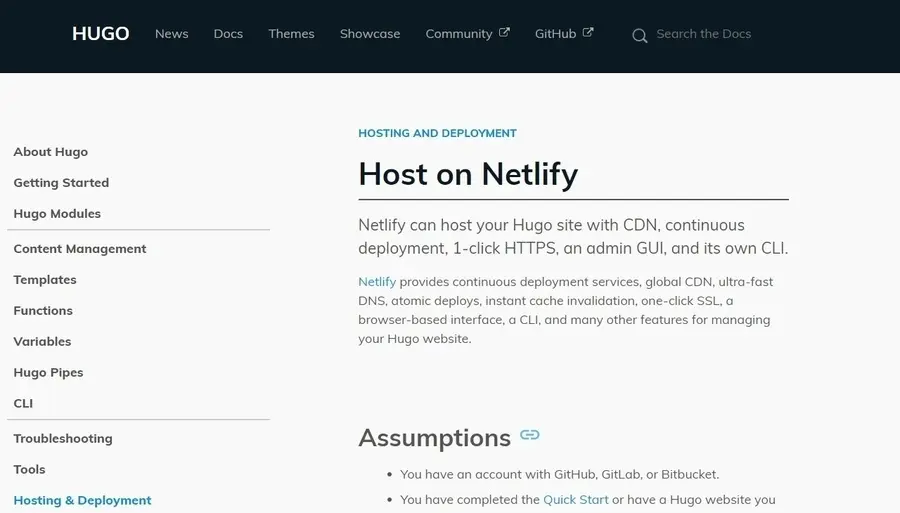Screen dimensions: 900x513
Task: Click external link icon beside GitHub
Action: [x=588, y=32]
